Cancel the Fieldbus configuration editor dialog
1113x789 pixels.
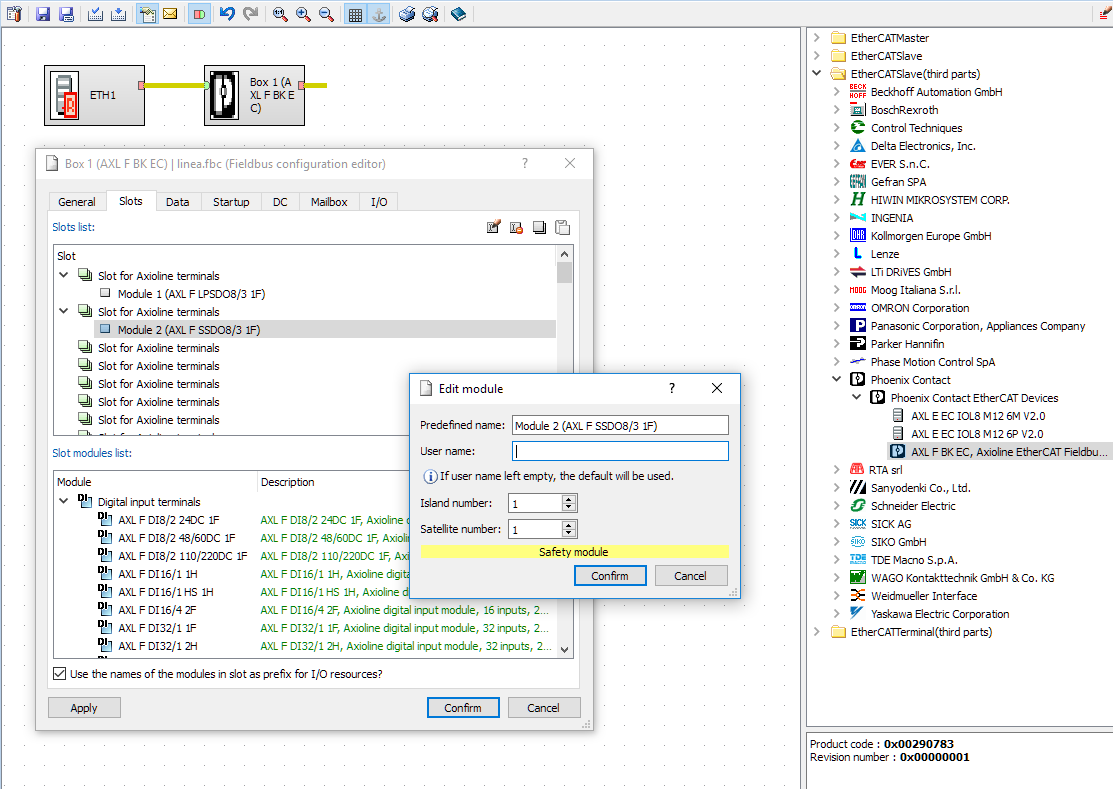click(x=544, y=707)
